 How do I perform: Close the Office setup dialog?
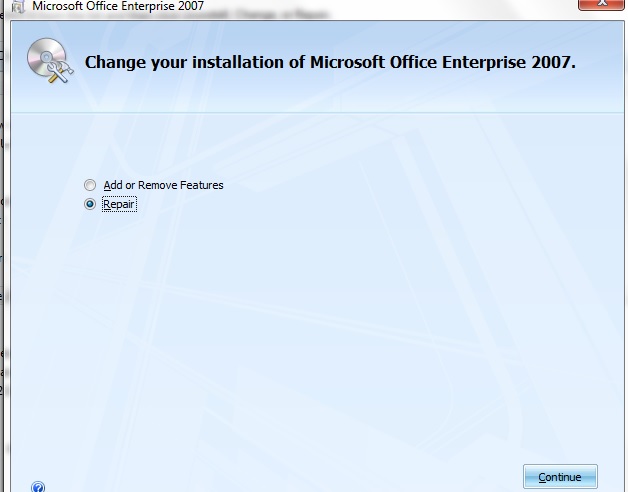(x=600, y=5)
